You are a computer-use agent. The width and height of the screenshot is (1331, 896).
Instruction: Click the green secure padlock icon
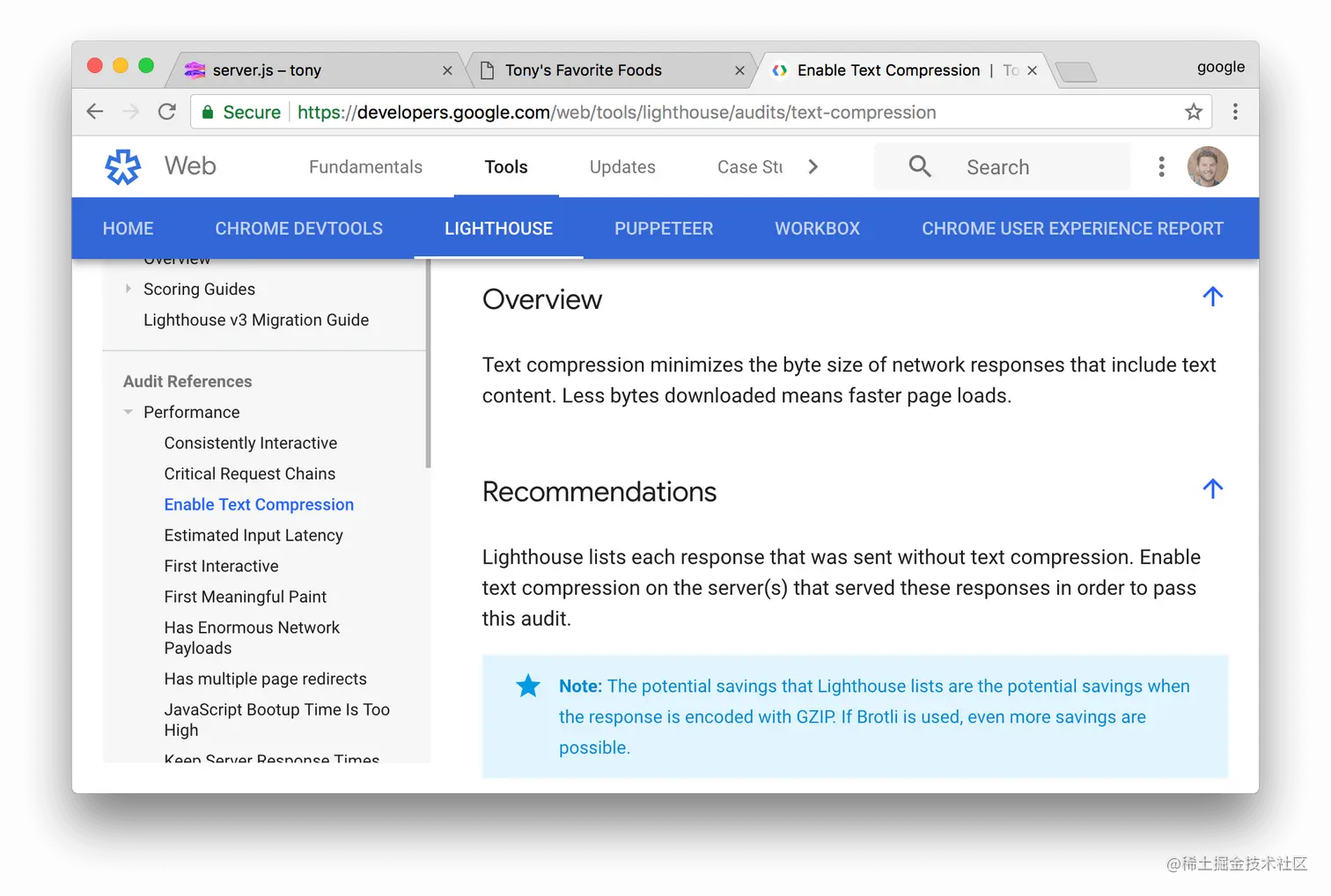click(208, 113)
